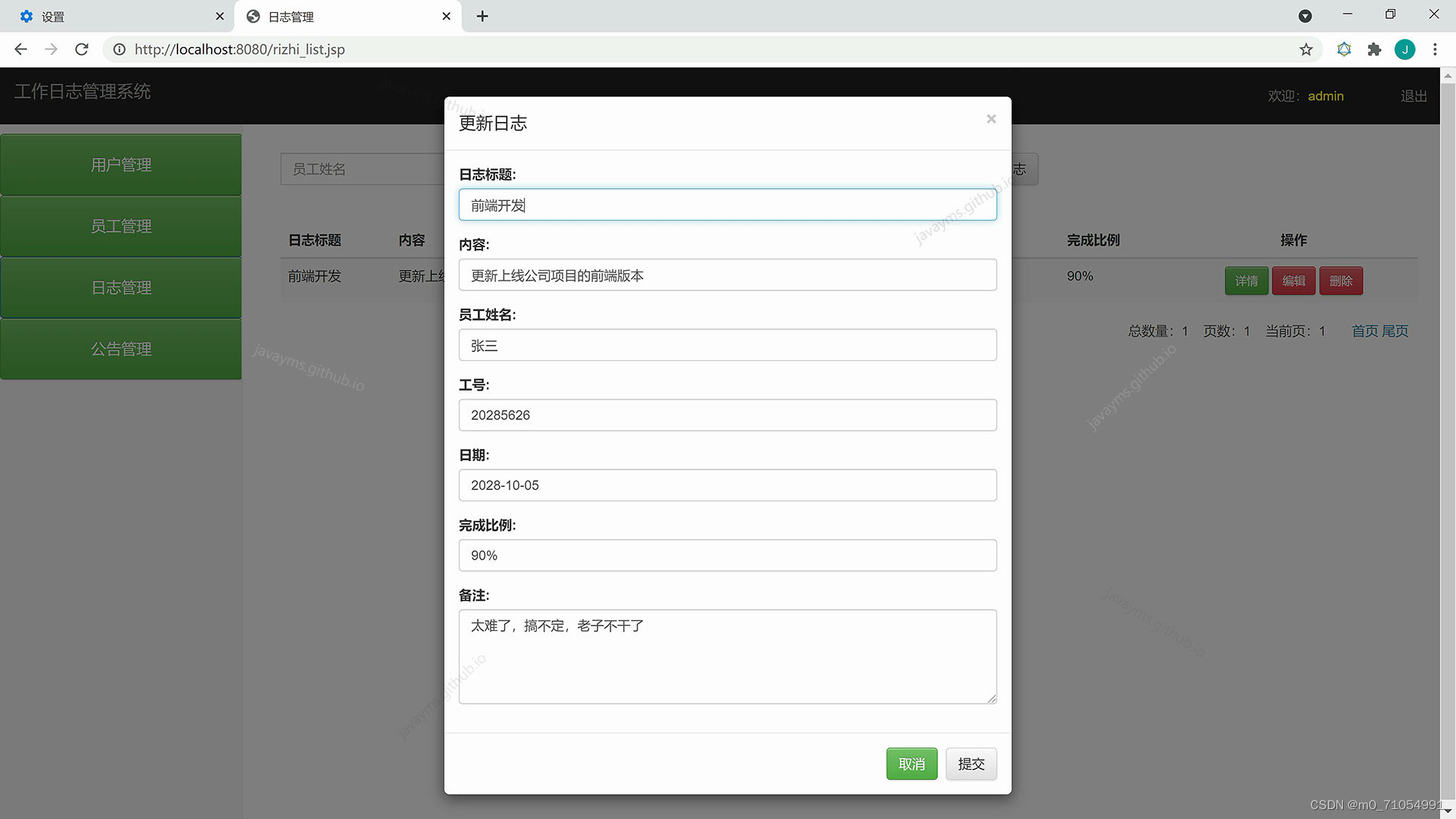Open a new browser tab
Viewport: 1456px width, 819px height.
482,16
